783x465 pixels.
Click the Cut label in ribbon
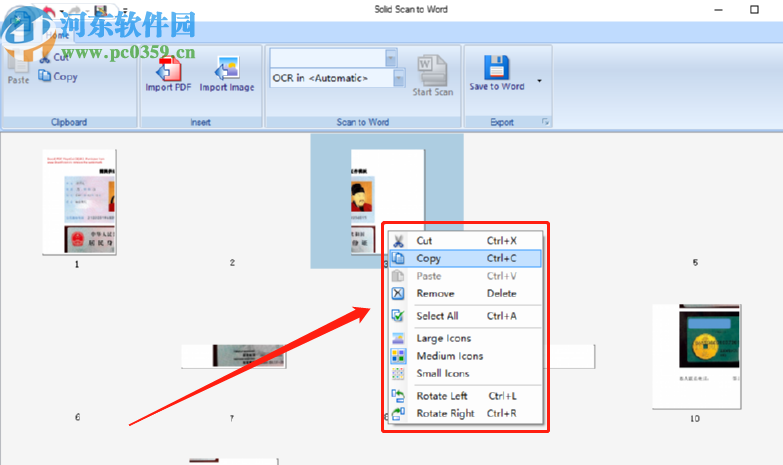61,57
